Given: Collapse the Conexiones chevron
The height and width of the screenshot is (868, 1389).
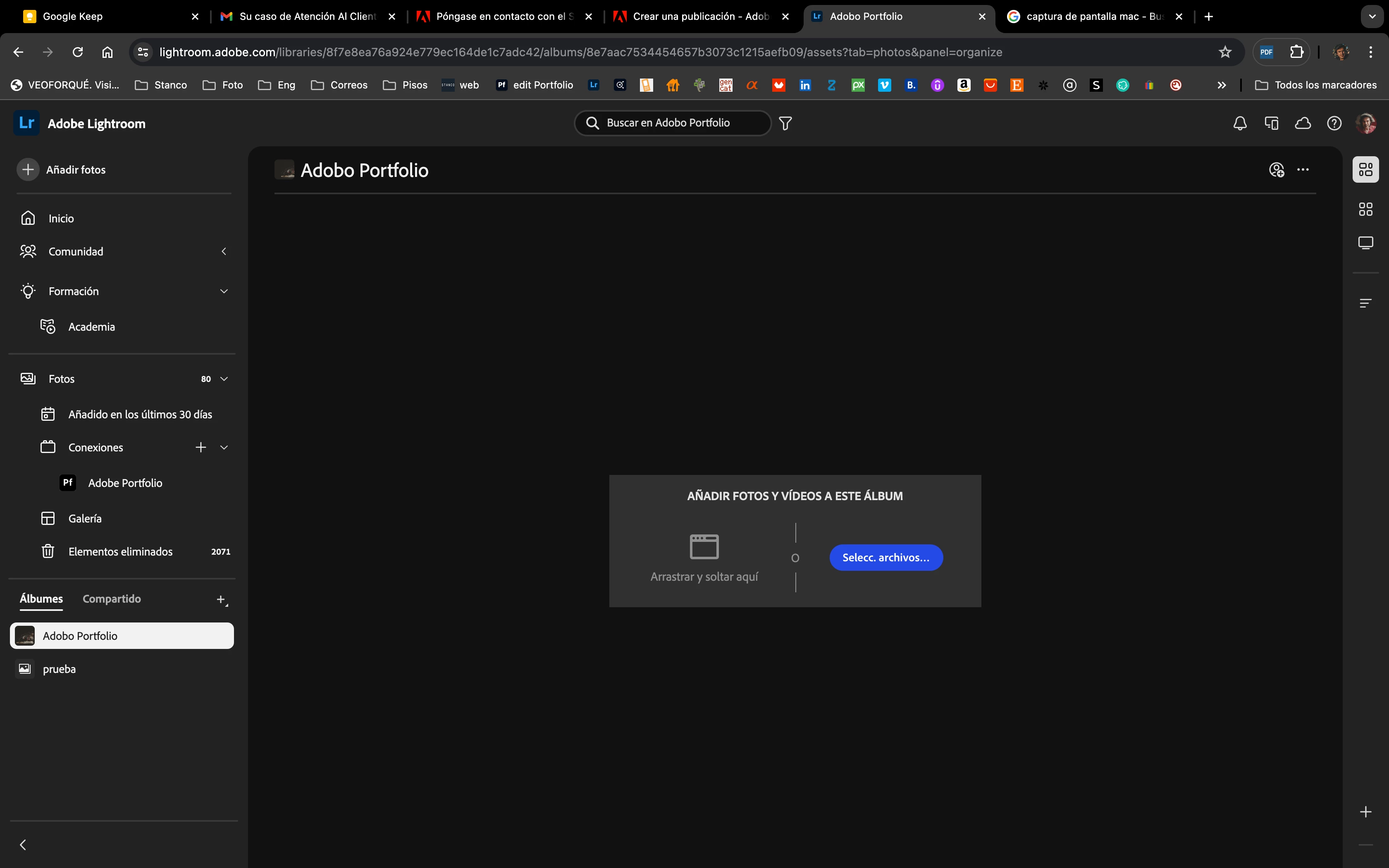Looking at the screenshot, I should tap(224, 447).
